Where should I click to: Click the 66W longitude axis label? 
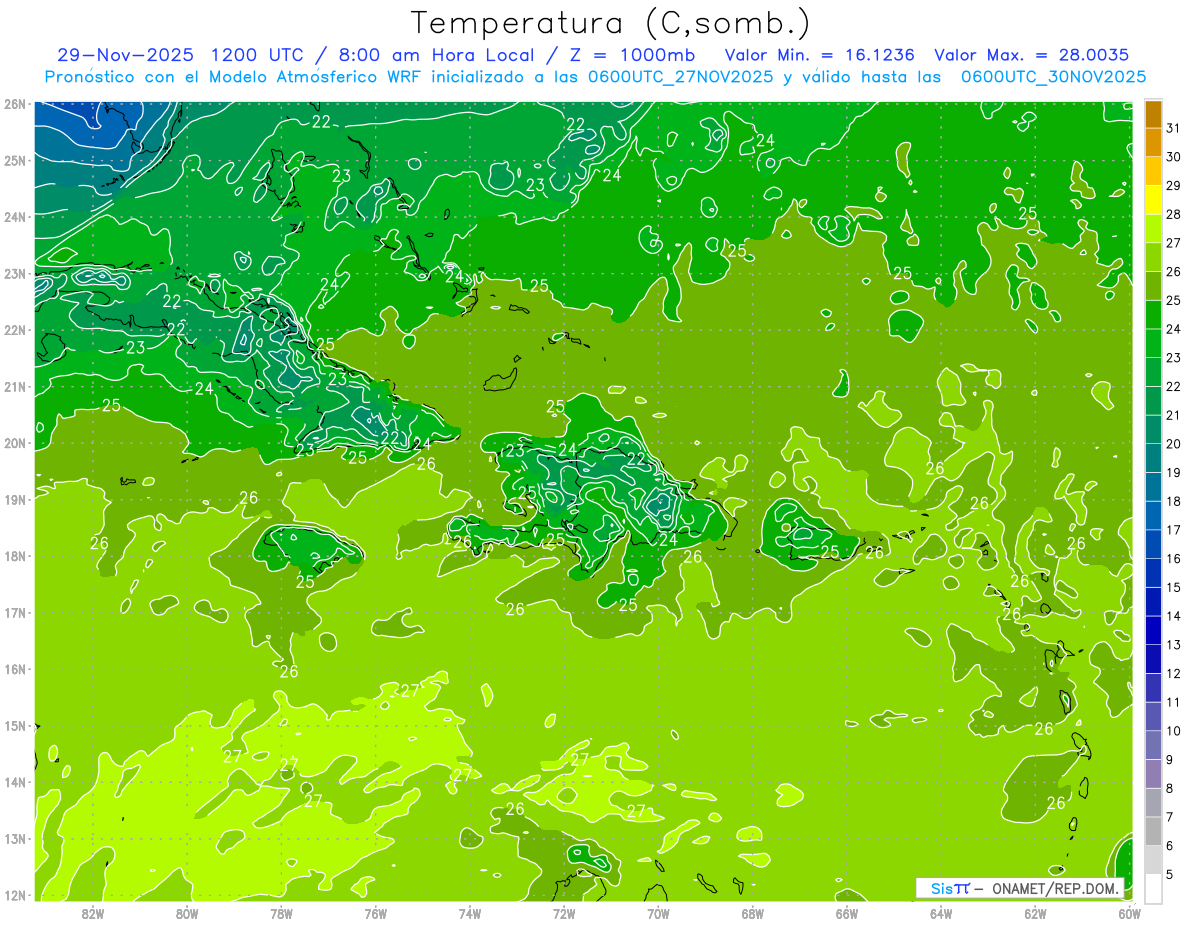click(847, 912)
